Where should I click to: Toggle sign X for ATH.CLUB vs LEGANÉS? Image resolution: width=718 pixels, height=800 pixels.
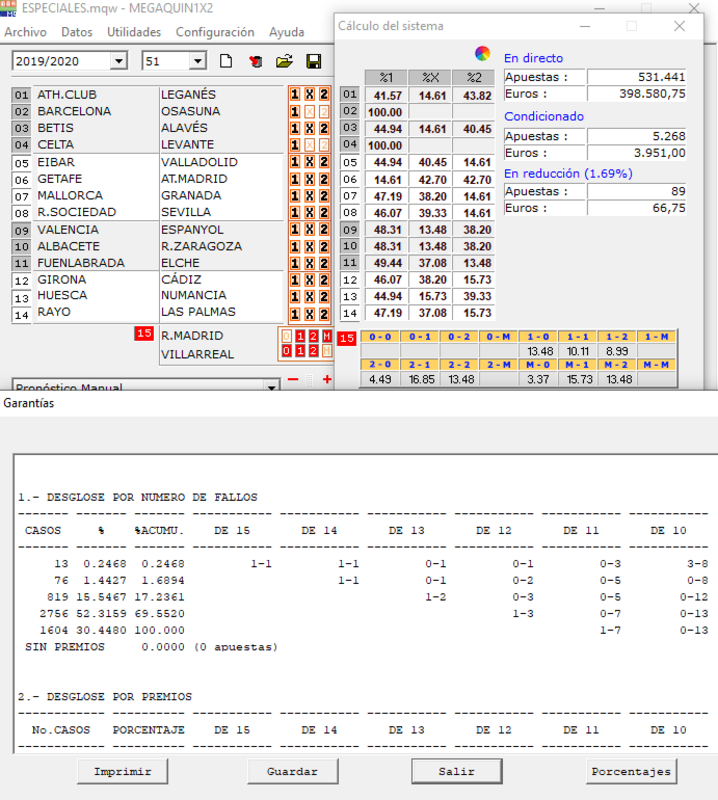coord(309,94)
